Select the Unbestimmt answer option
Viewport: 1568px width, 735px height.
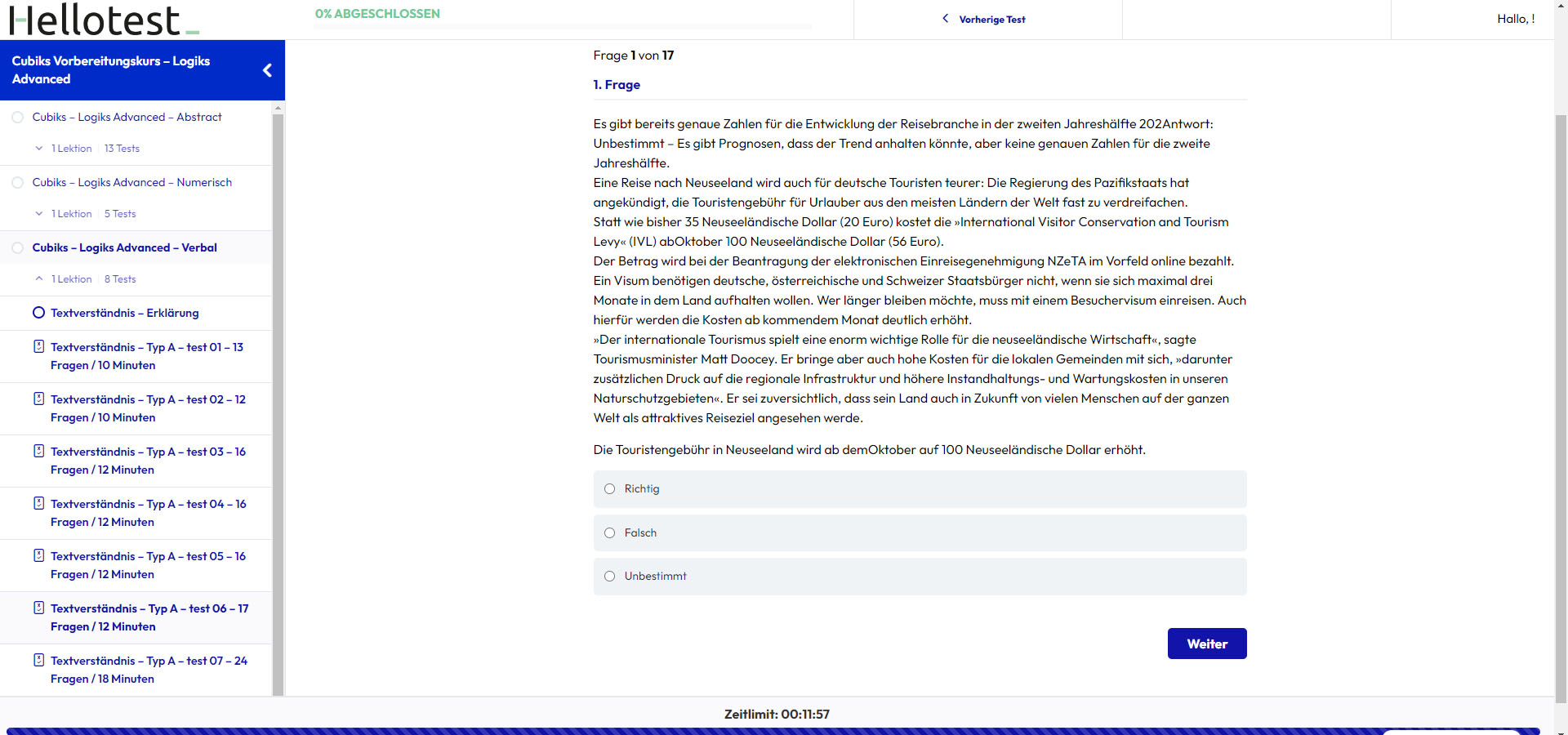[x=920, y=577]
